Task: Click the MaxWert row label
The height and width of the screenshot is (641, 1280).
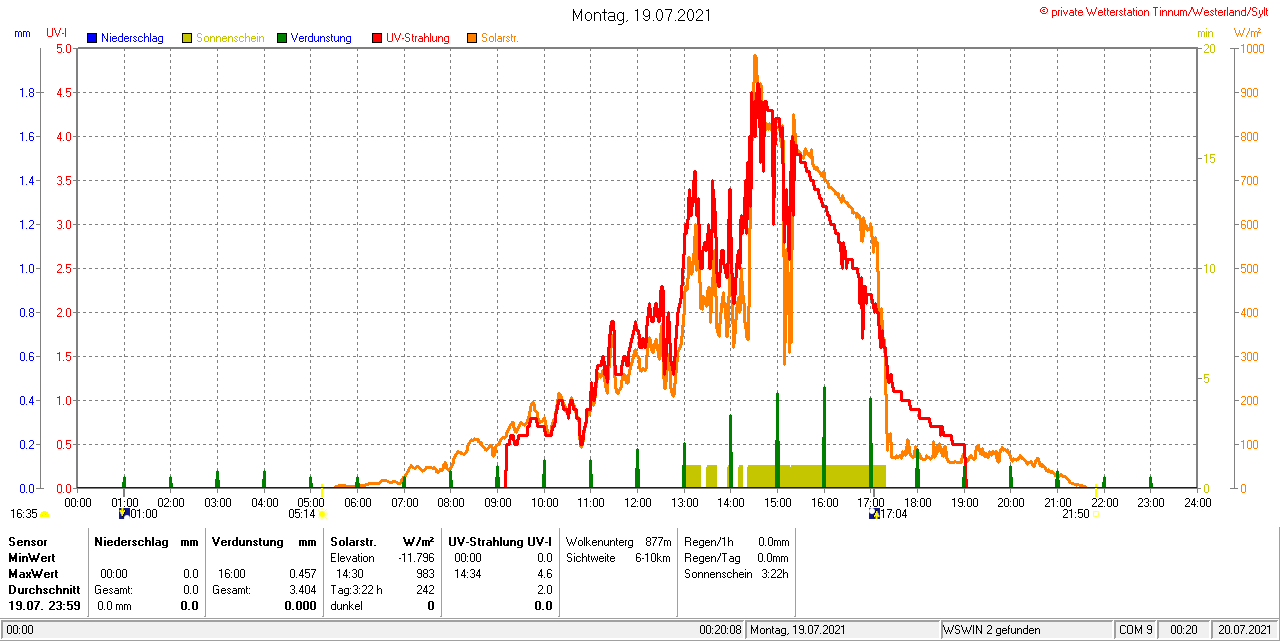Action: tap(33, 574)
